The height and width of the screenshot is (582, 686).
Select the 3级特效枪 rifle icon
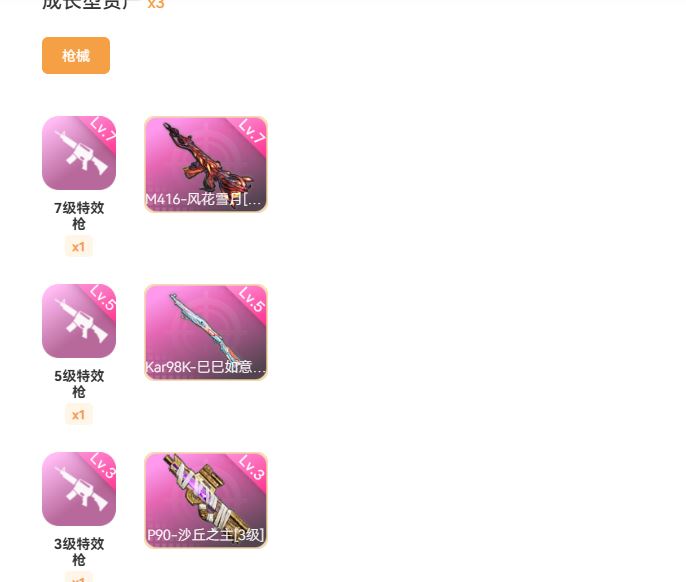tap(79, 489)
